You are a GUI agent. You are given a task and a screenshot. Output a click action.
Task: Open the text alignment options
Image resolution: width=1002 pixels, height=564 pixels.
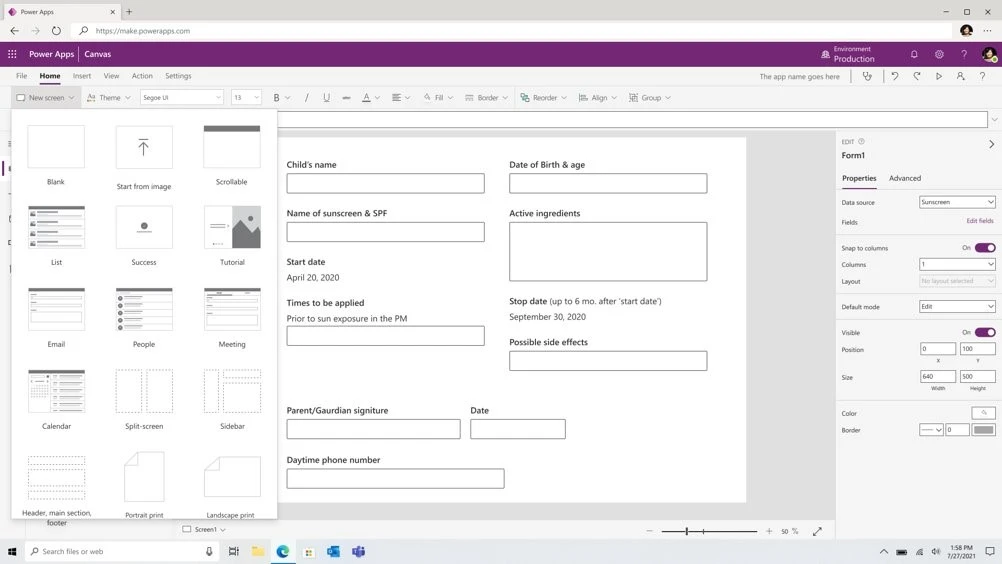(401, 98)
